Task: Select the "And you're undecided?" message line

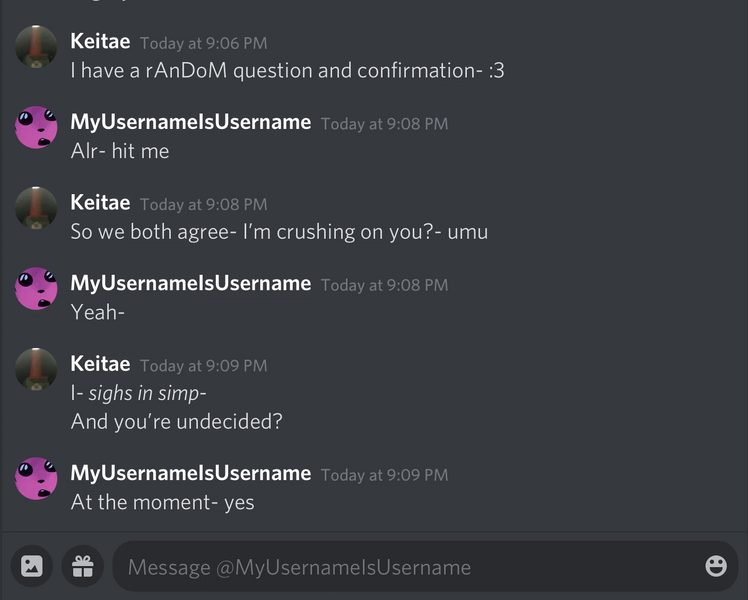Action: pyautogui.click(x=176, y=422)
